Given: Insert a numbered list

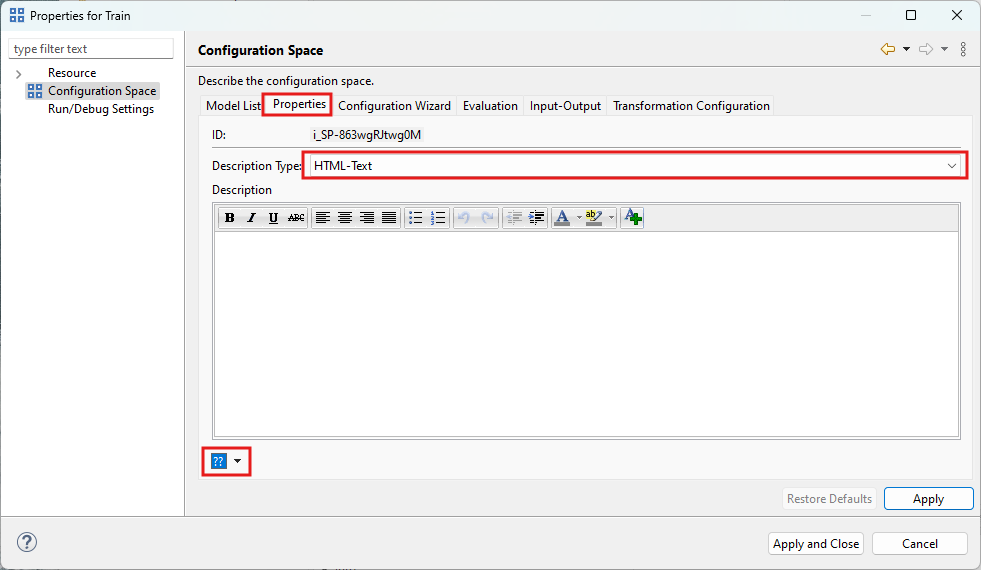Looking at the screenshot, I should tap(438, 217).
